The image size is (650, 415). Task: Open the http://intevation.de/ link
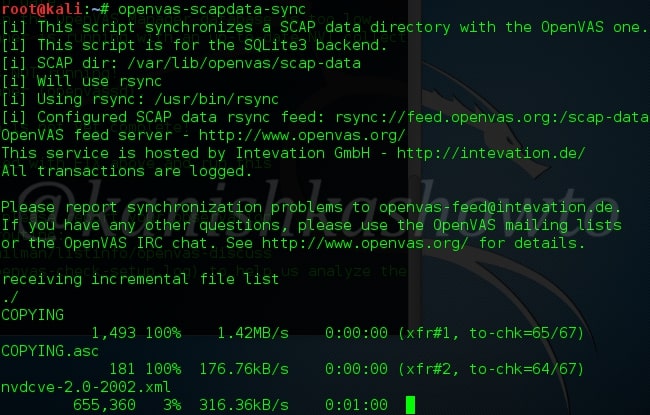491,153
